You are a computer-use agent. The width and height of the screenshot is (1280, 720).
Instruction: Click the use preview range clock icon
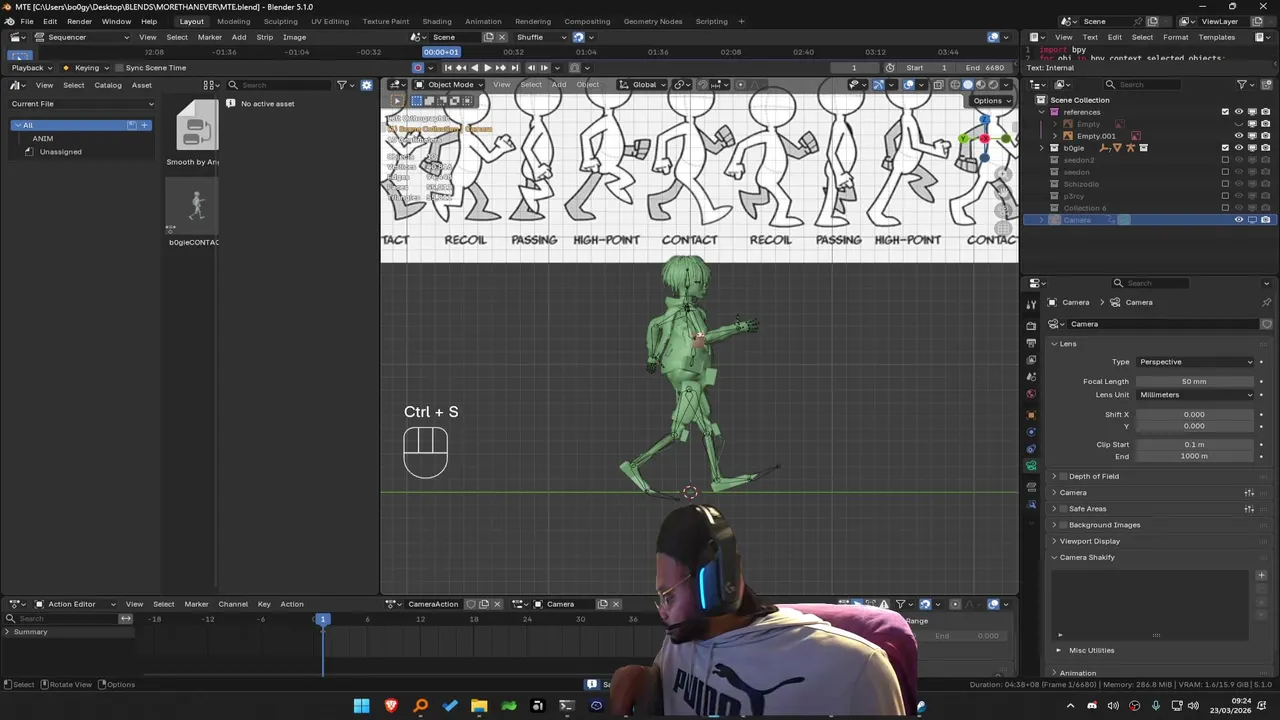pyautogui.click(x=890, y=68)
